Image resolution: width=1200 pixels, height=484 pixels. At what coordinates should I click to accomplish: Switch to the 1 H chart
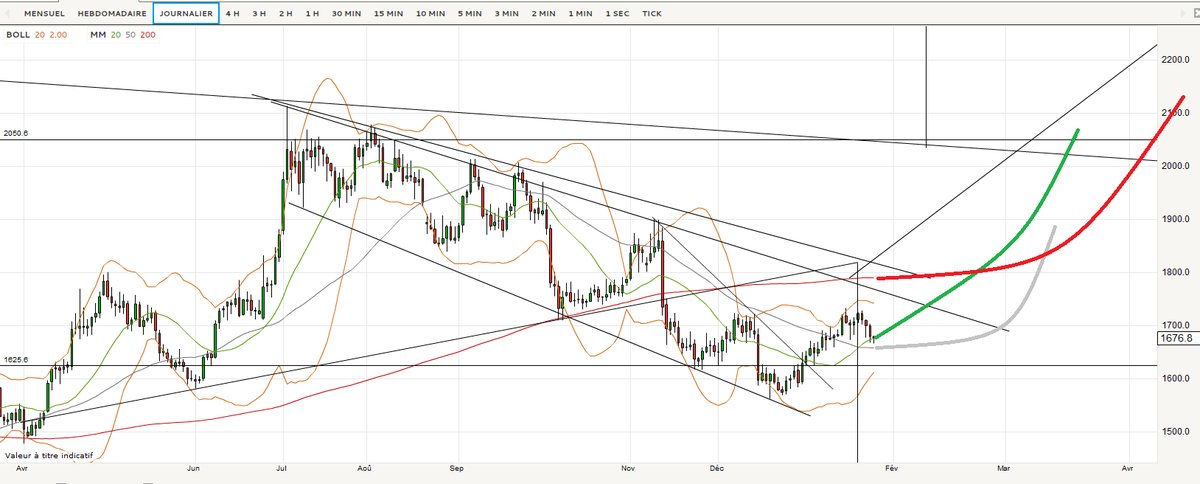[x=313, y=14]
